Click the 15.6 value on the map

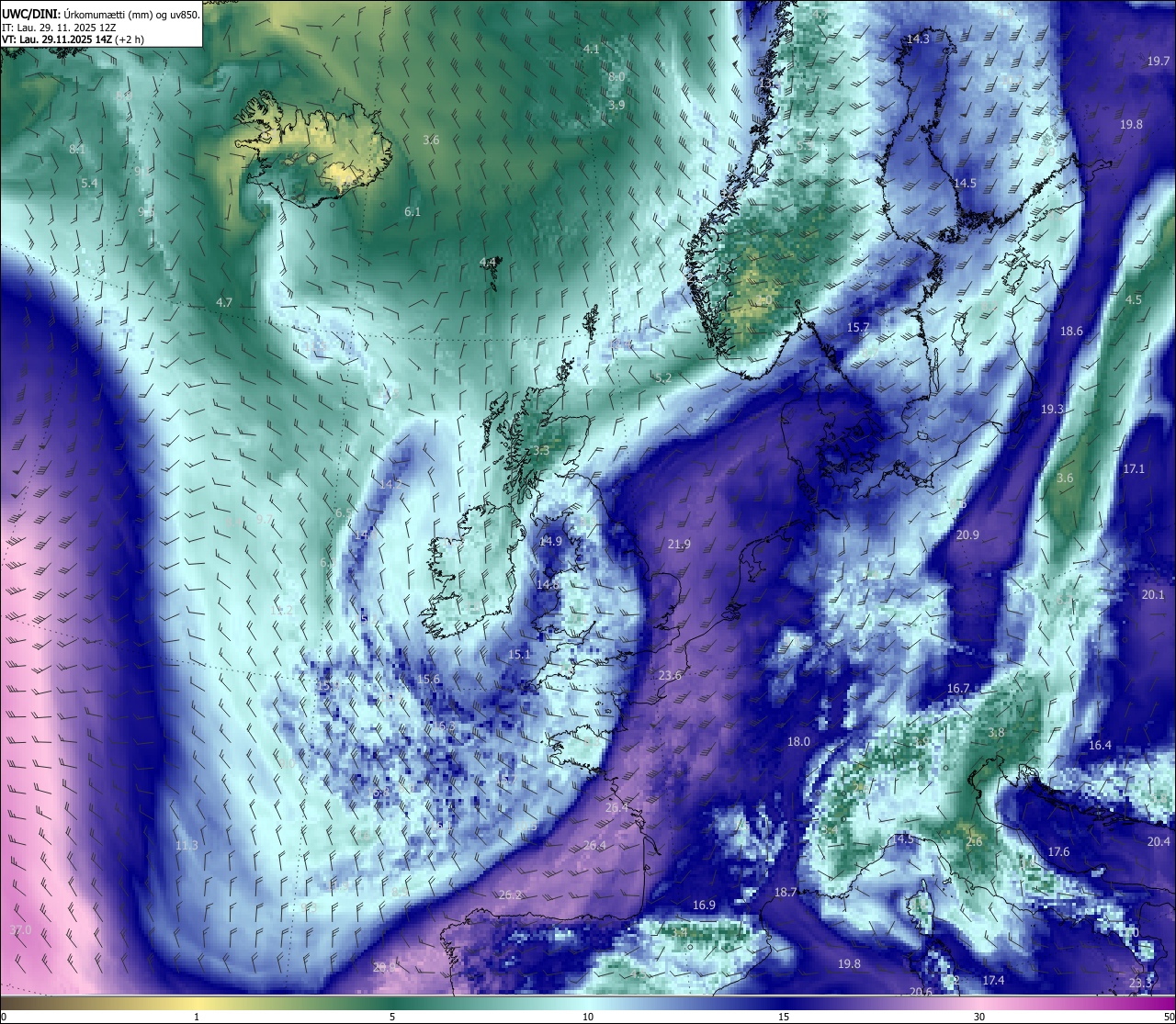[x=428, y=679]
